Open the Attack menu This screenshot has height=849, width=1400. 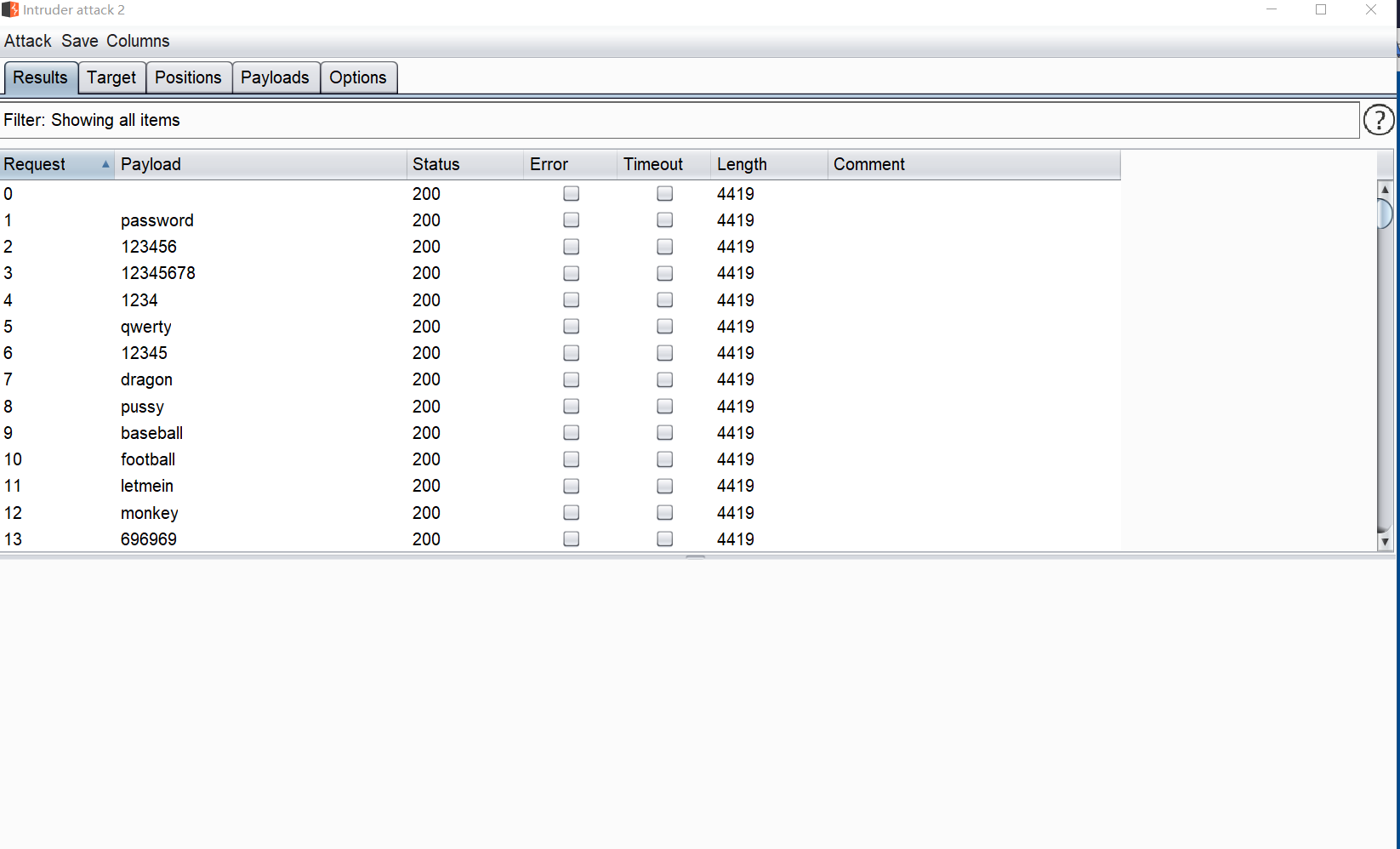point(28,41)
